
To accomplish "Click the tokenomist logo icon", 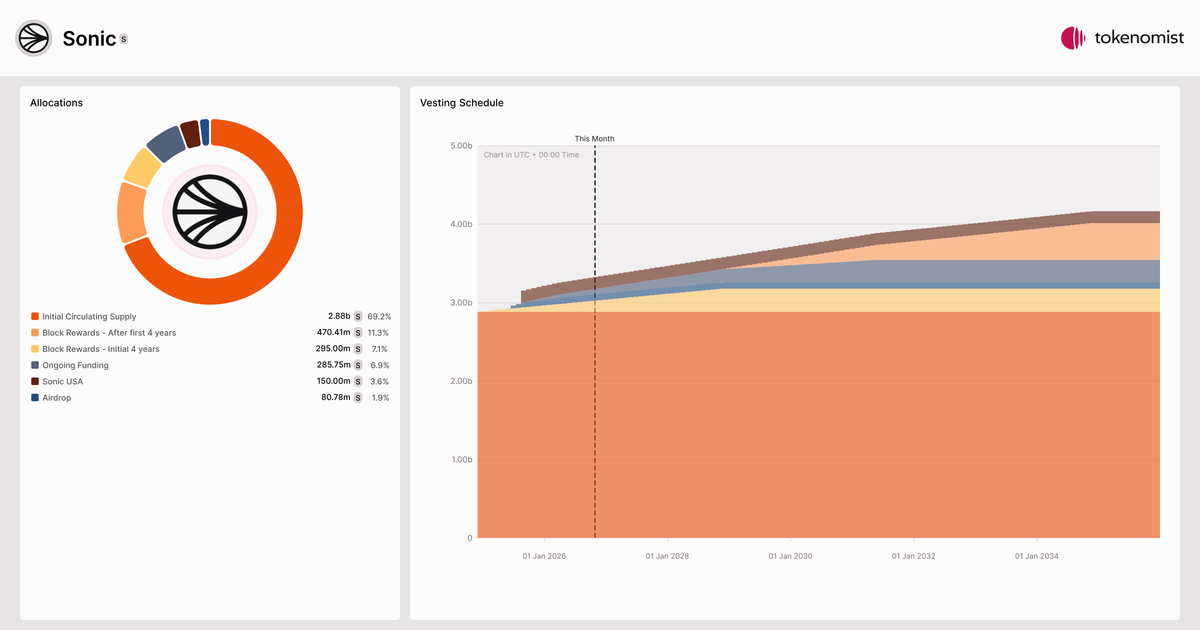I will [1073, 38].
